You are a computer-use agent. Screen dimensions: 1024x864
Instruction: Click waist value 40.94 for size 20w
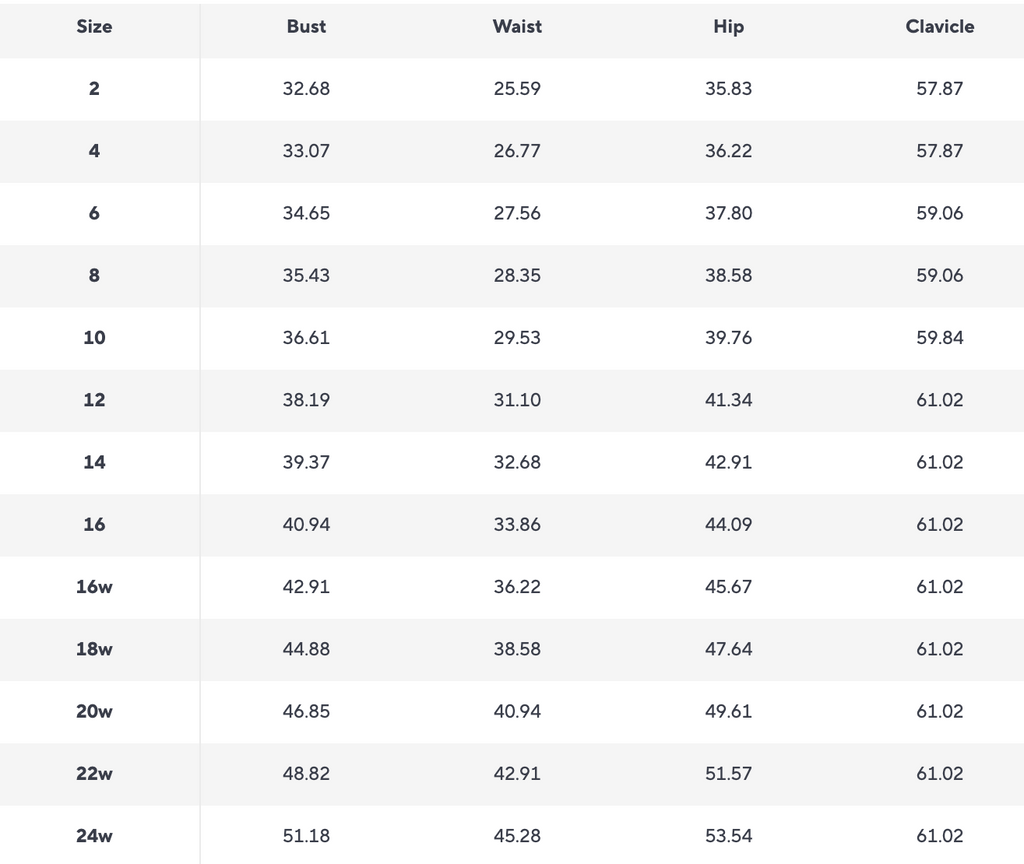[x=517, y=711]
